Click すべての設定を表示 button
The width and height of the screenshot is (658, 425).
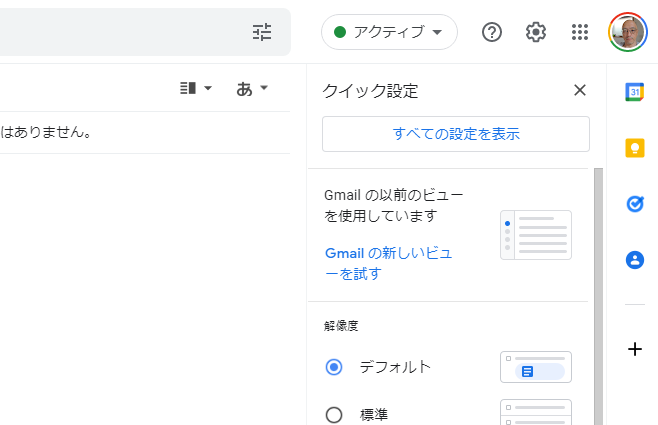[456, 134]
